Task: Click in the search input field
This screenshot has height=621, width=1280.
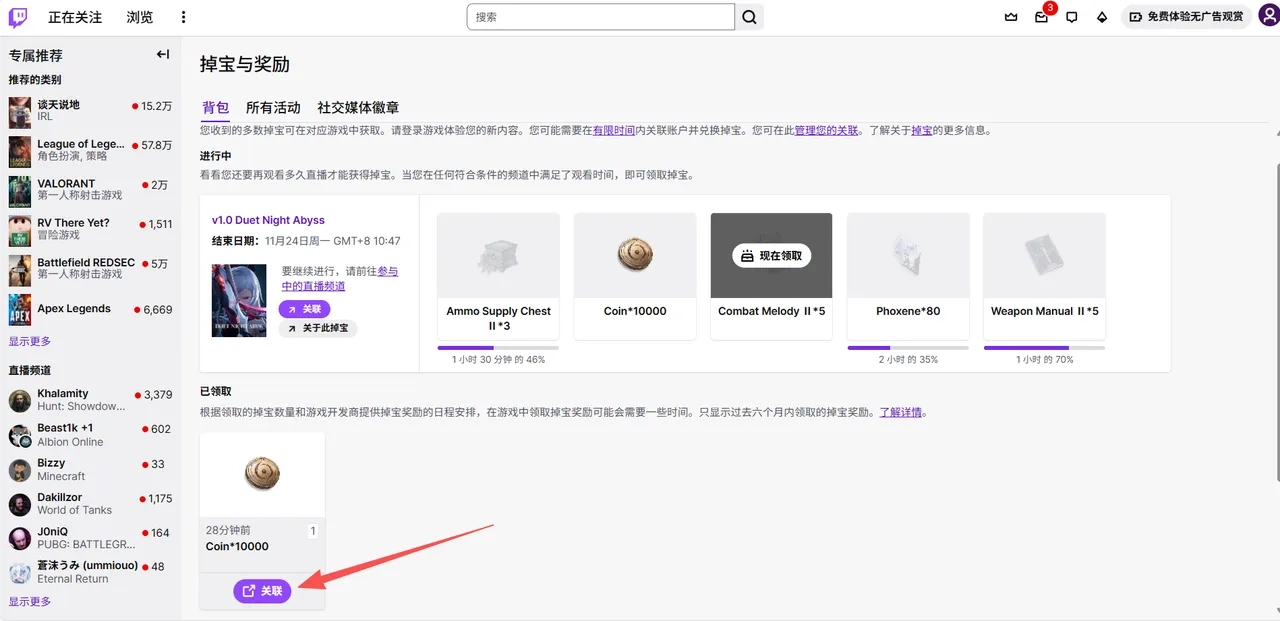Action: point(600,17)
